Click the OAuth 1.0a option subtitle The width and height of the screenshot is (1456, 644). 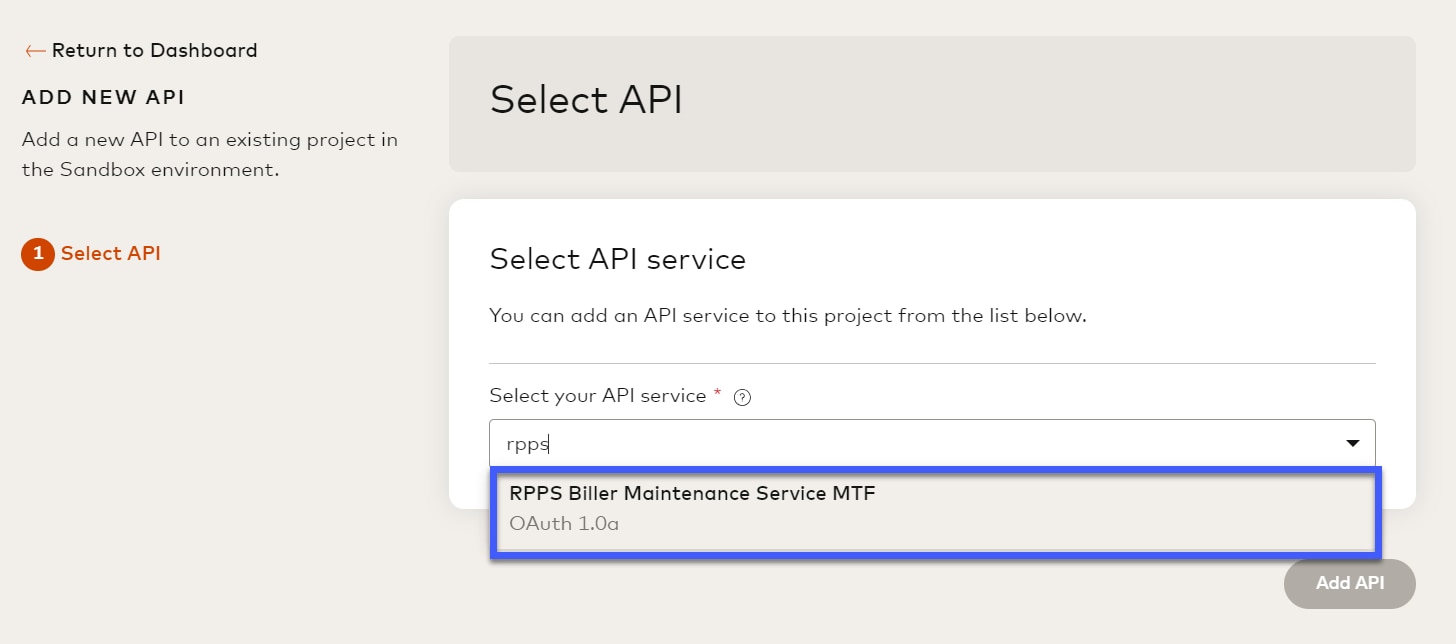[564, 523]
